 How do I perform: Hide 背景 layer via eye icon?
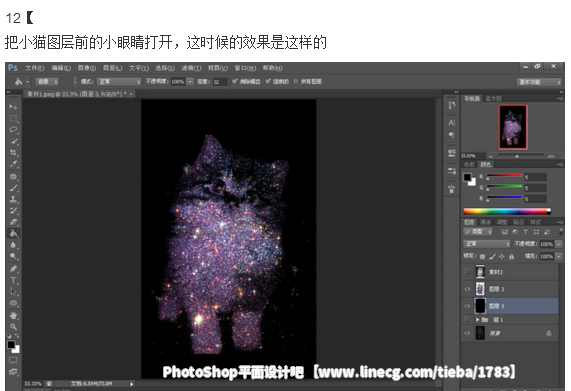pyautogui.click(x=467, y=333)
